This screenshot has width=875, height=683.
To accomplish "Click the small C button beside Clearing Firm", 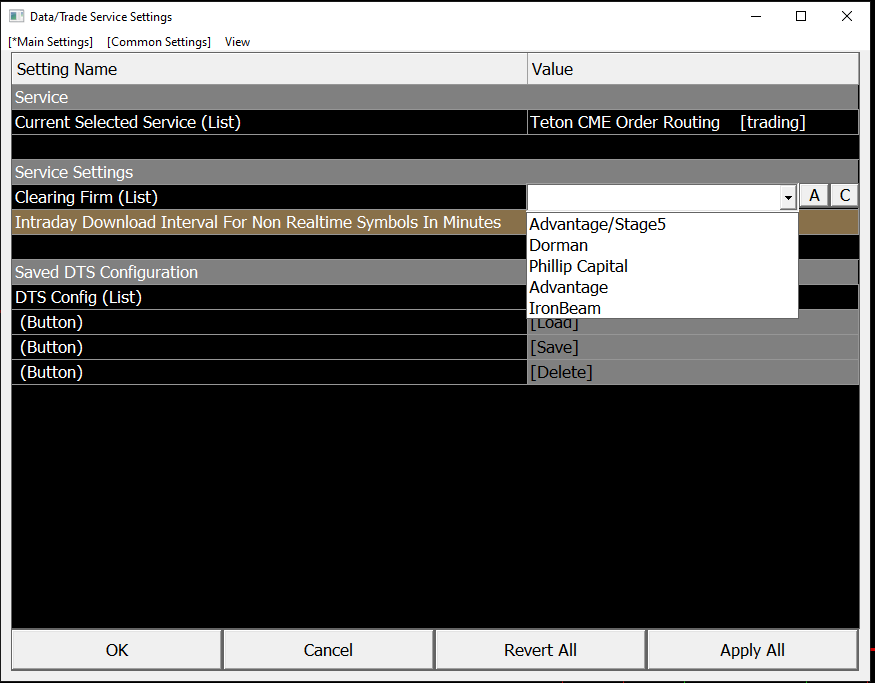I will [x=845, y=196].
